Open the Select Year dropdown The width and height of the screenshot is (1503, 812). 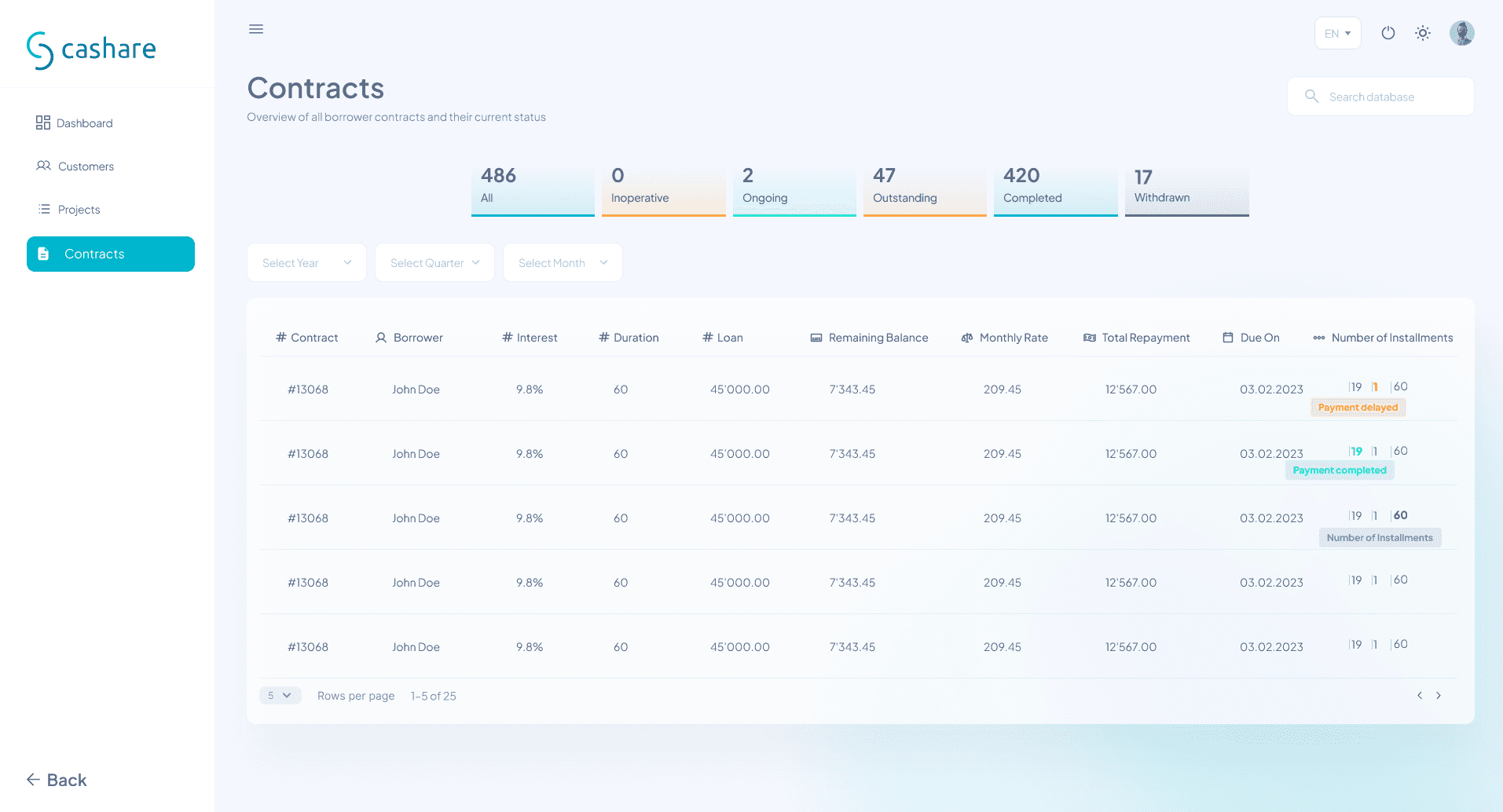click(x=306, y=262)
